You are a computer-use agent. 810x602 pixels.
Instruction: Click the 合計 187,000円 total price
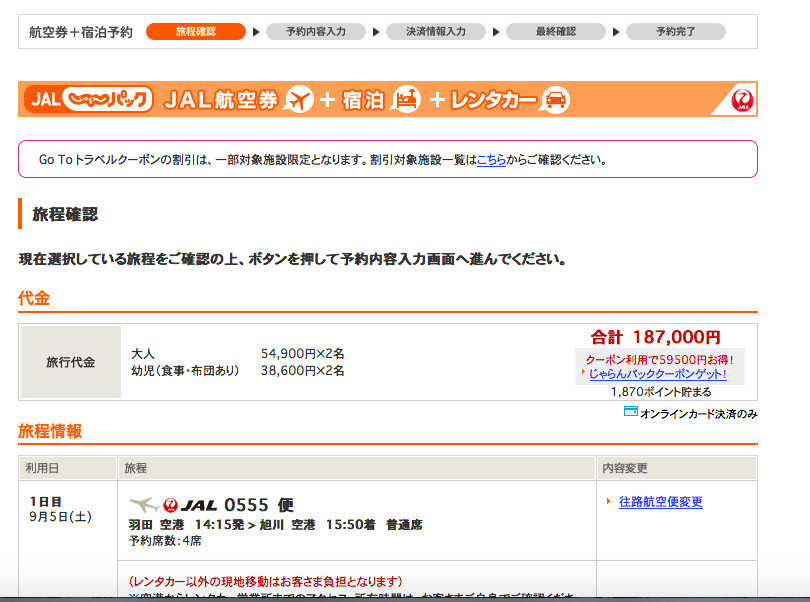point(656,337)
